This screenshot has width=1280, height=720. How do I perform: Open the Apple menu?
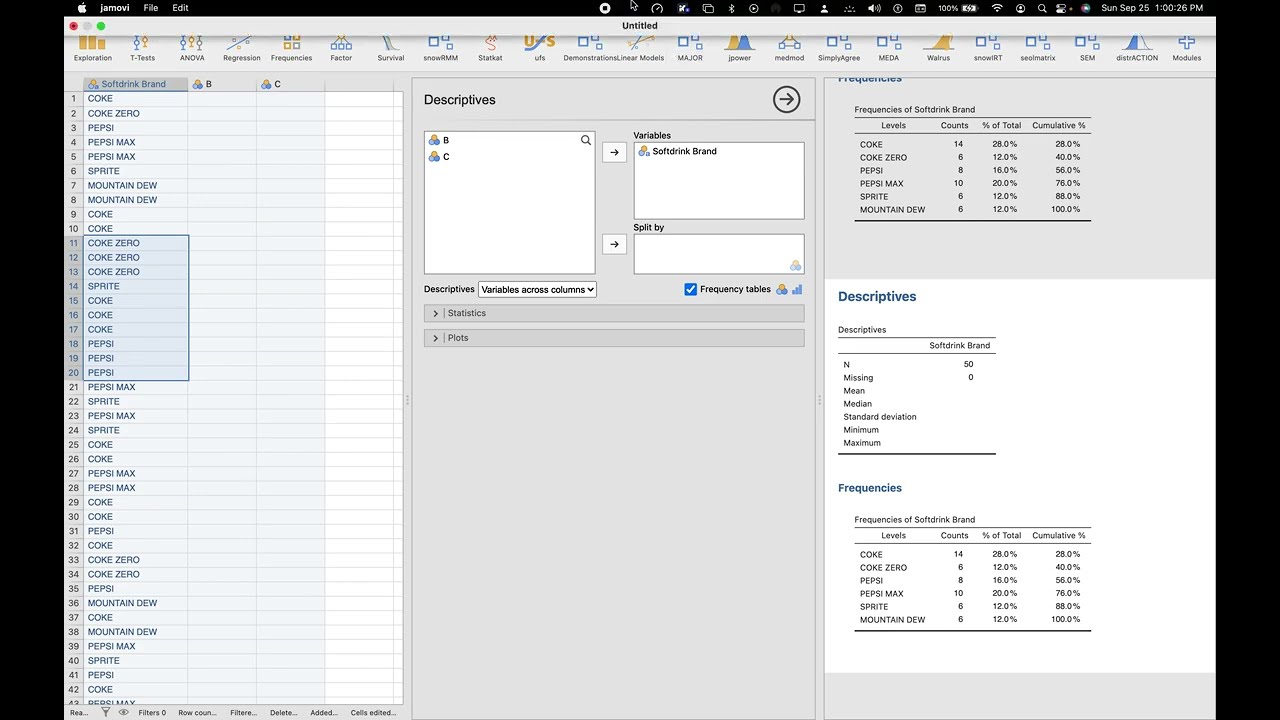82,8
